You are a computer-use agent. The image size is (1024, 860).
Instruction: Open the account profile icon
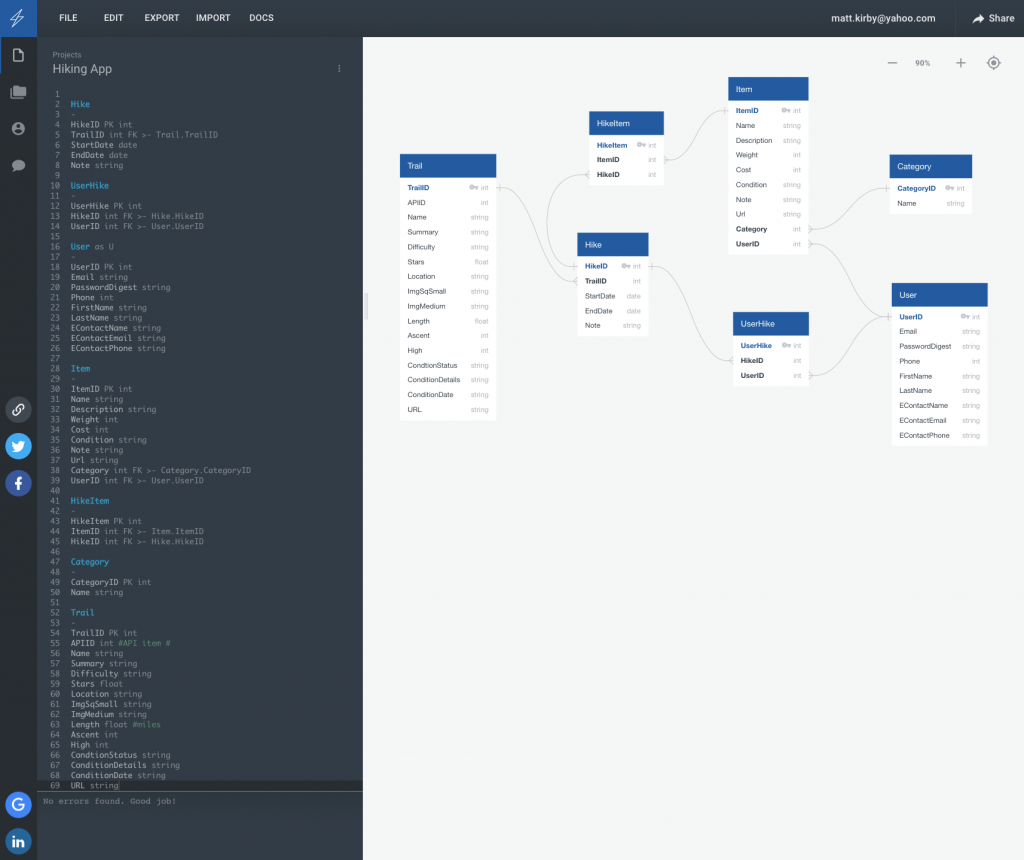(18, 128)
